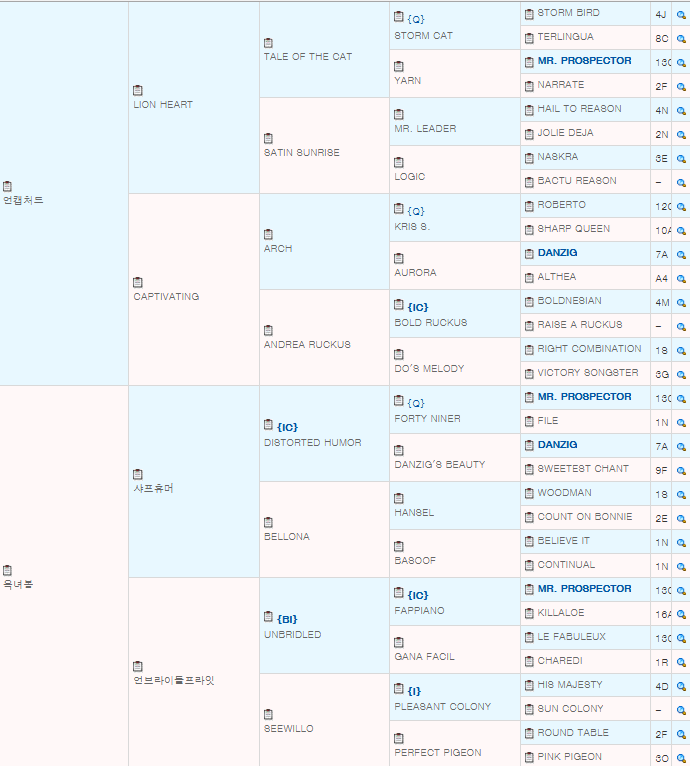Click the clipboard icon above 언브라이들프라잇
This screenshot has height=766, width=690.
(138, 666)
